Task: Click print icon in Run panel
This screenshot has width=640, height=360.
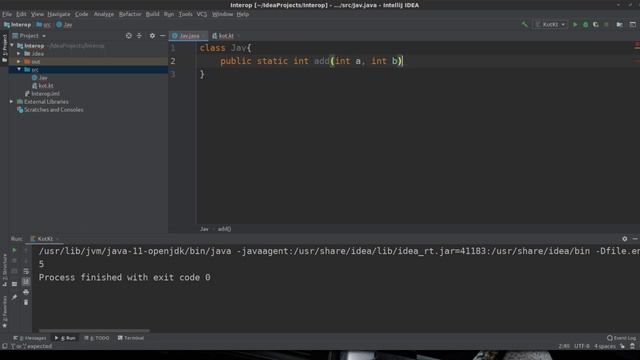Action: click(26, 292)
